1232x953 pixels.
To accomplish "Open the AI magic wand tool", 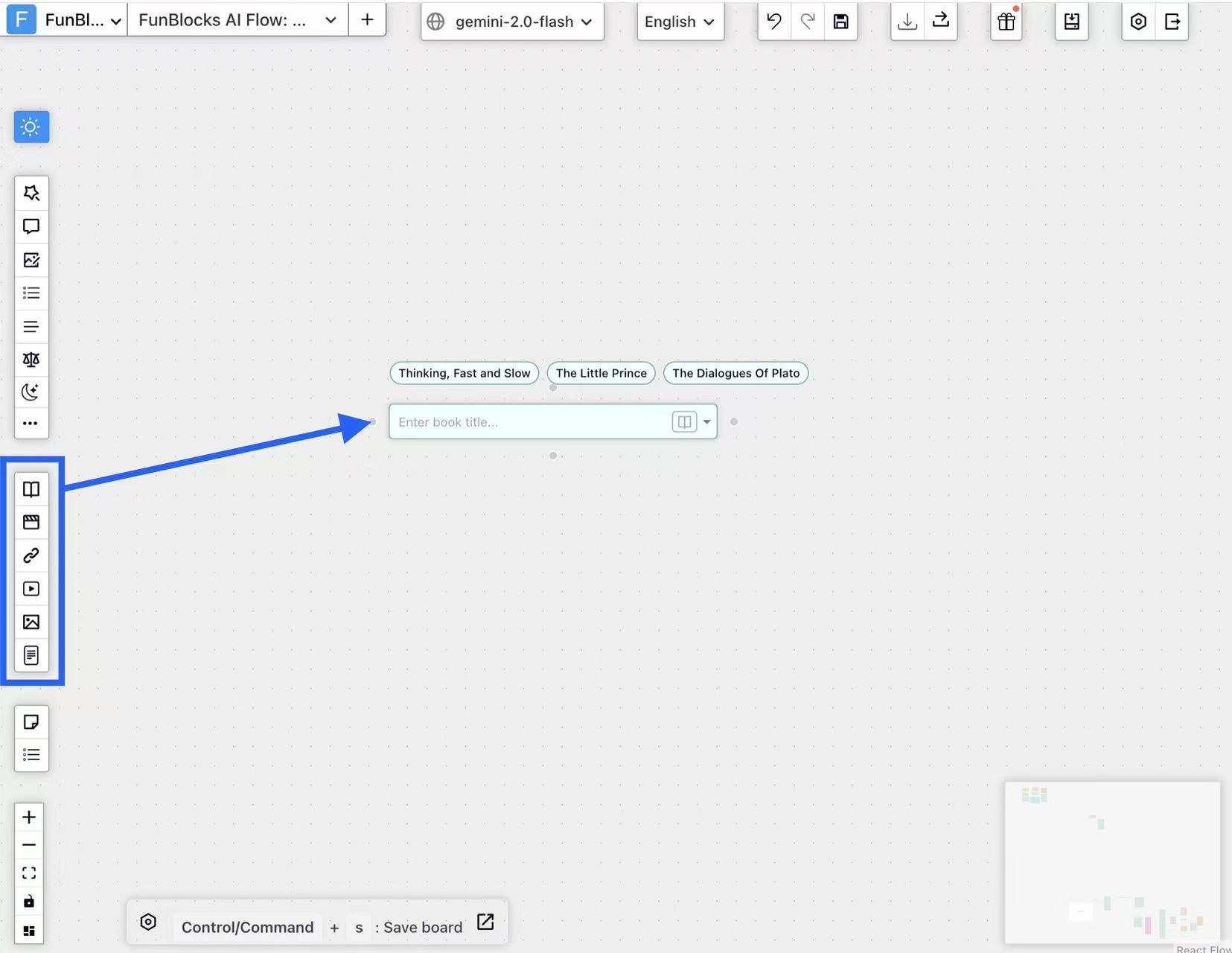I will tap(31, 193).
